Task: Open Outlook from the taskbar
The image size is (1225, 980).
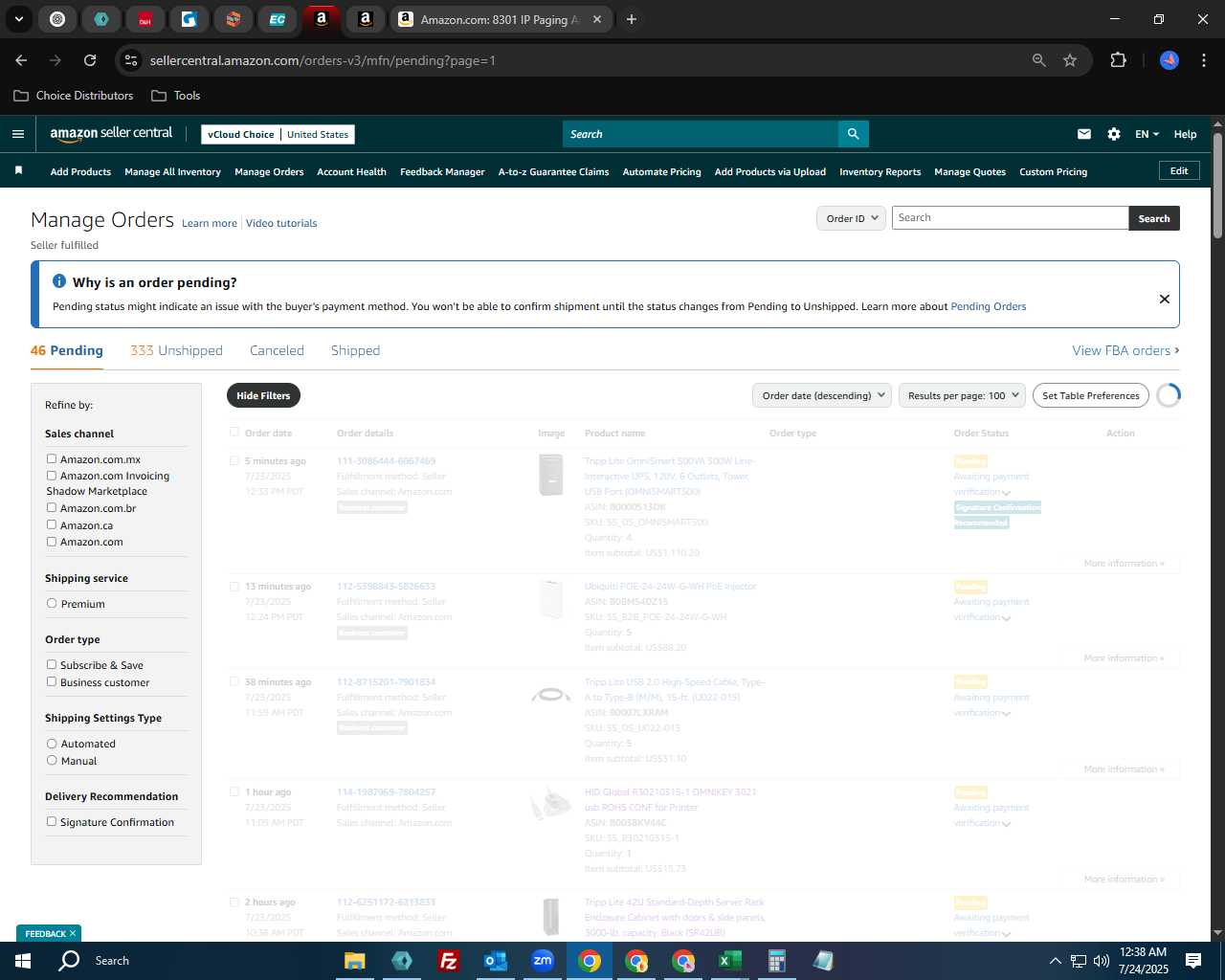Action: 495,960
